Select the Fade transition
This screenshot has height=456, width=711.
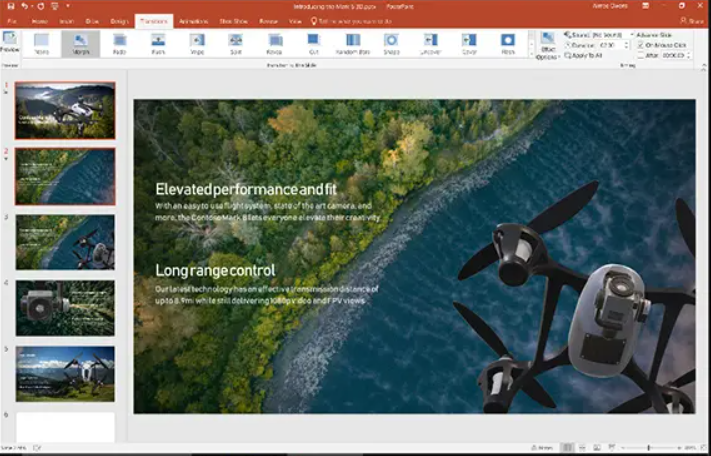coord(120,44)
